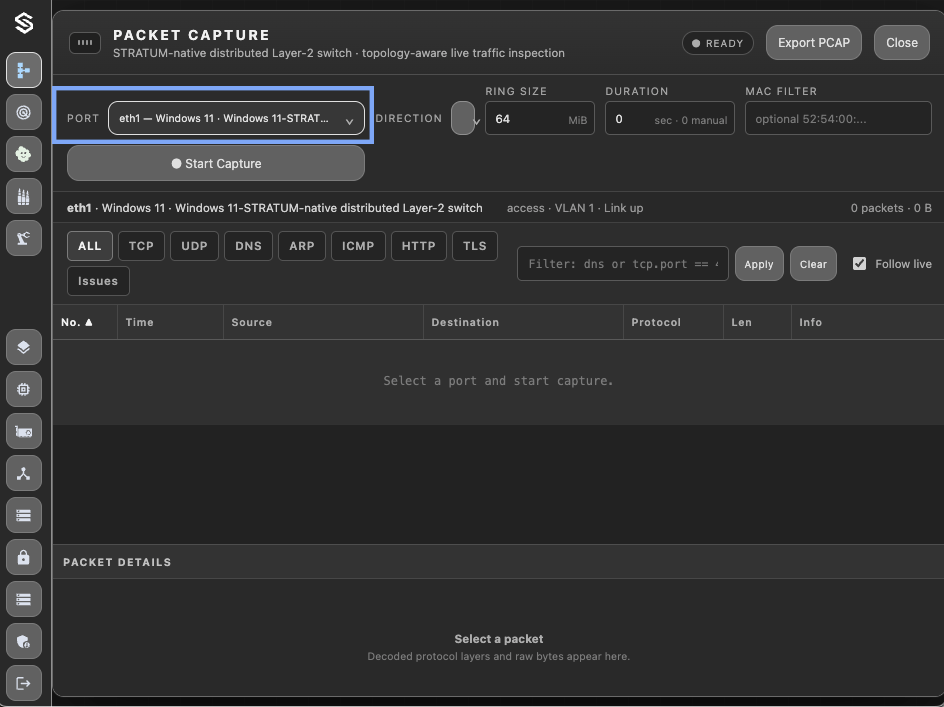
Task: Select the TLS protocol filter tab
Action: [475, 246]
